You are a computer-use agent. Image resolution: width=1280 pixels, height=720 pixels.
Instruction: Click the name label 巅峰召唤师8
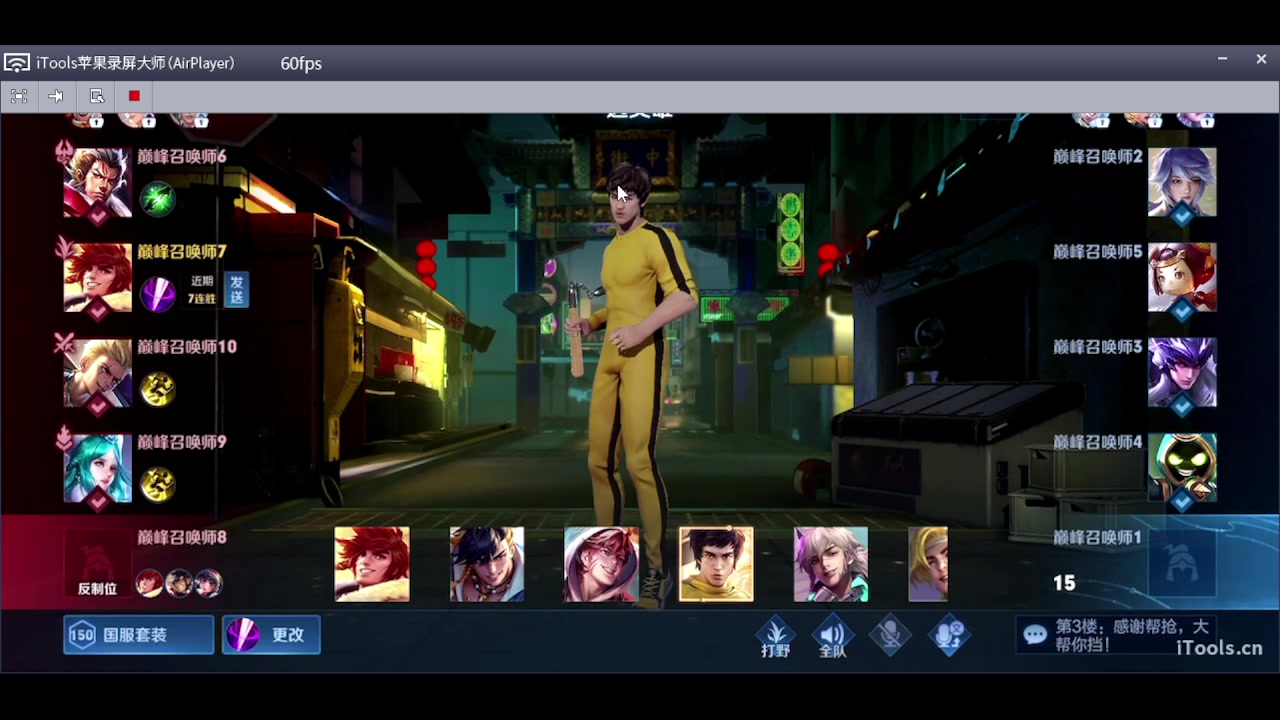[x=182, y=537]
